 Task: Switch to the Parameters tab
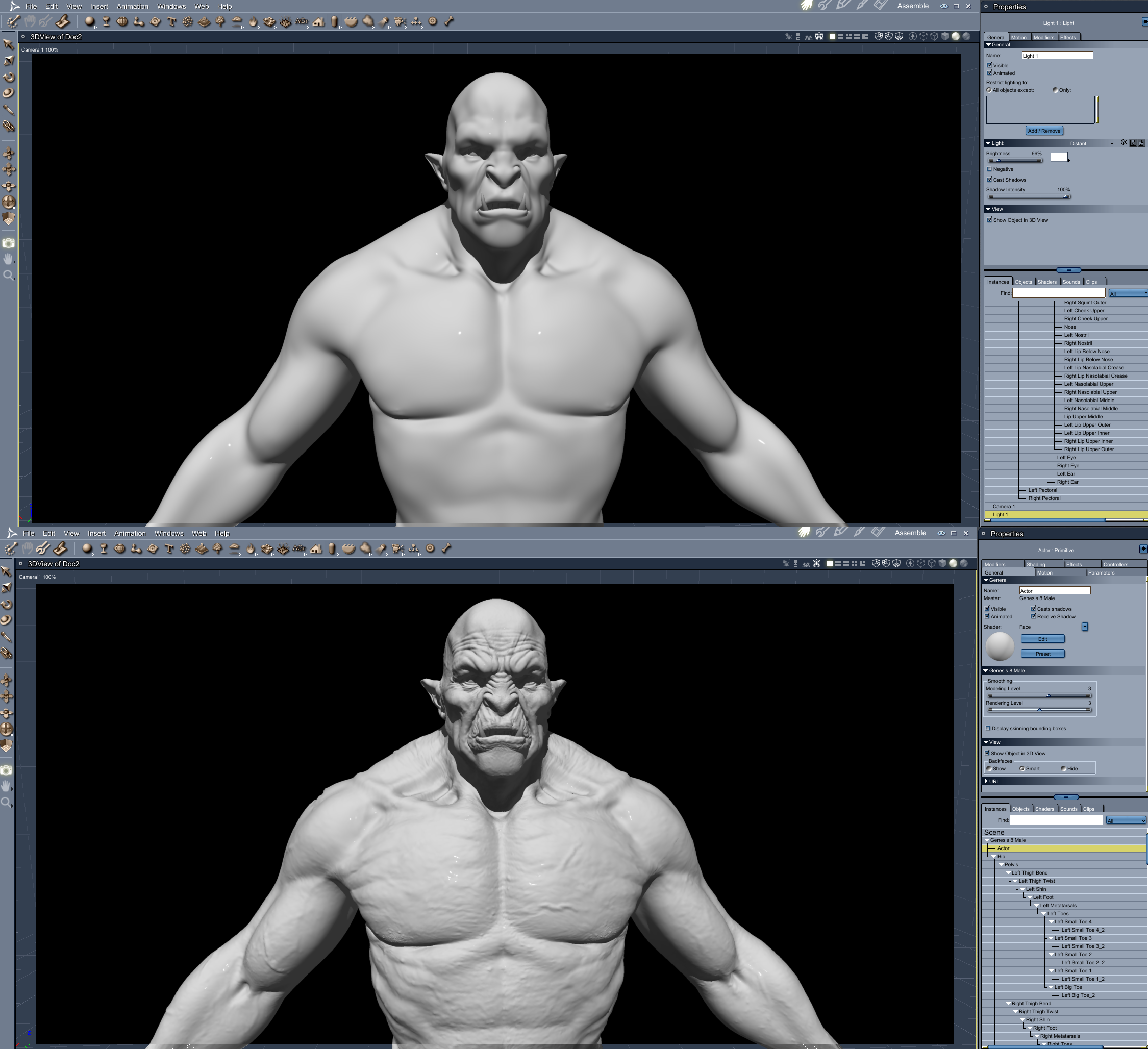pos(1101,572)
